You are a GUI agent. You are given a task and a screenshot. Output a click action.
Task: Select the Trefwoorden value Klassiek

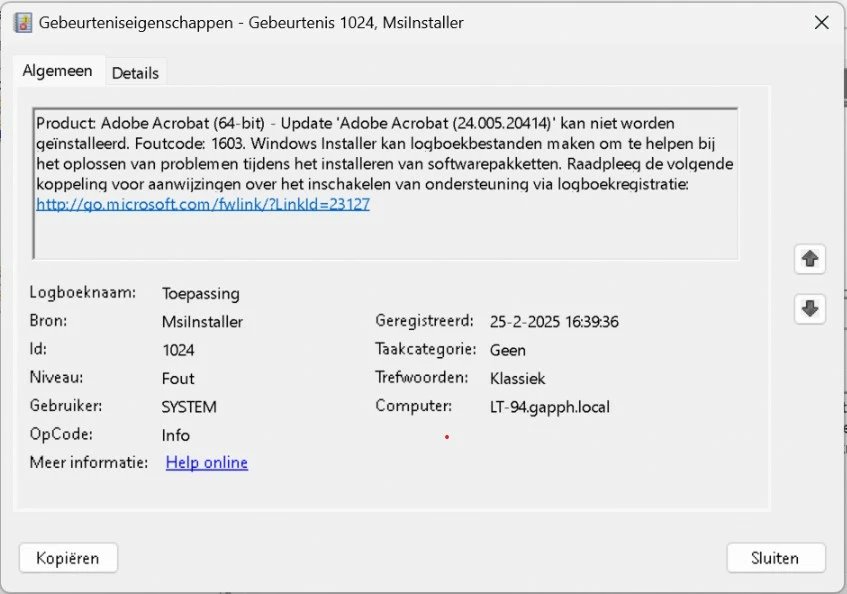pos(517,379)
